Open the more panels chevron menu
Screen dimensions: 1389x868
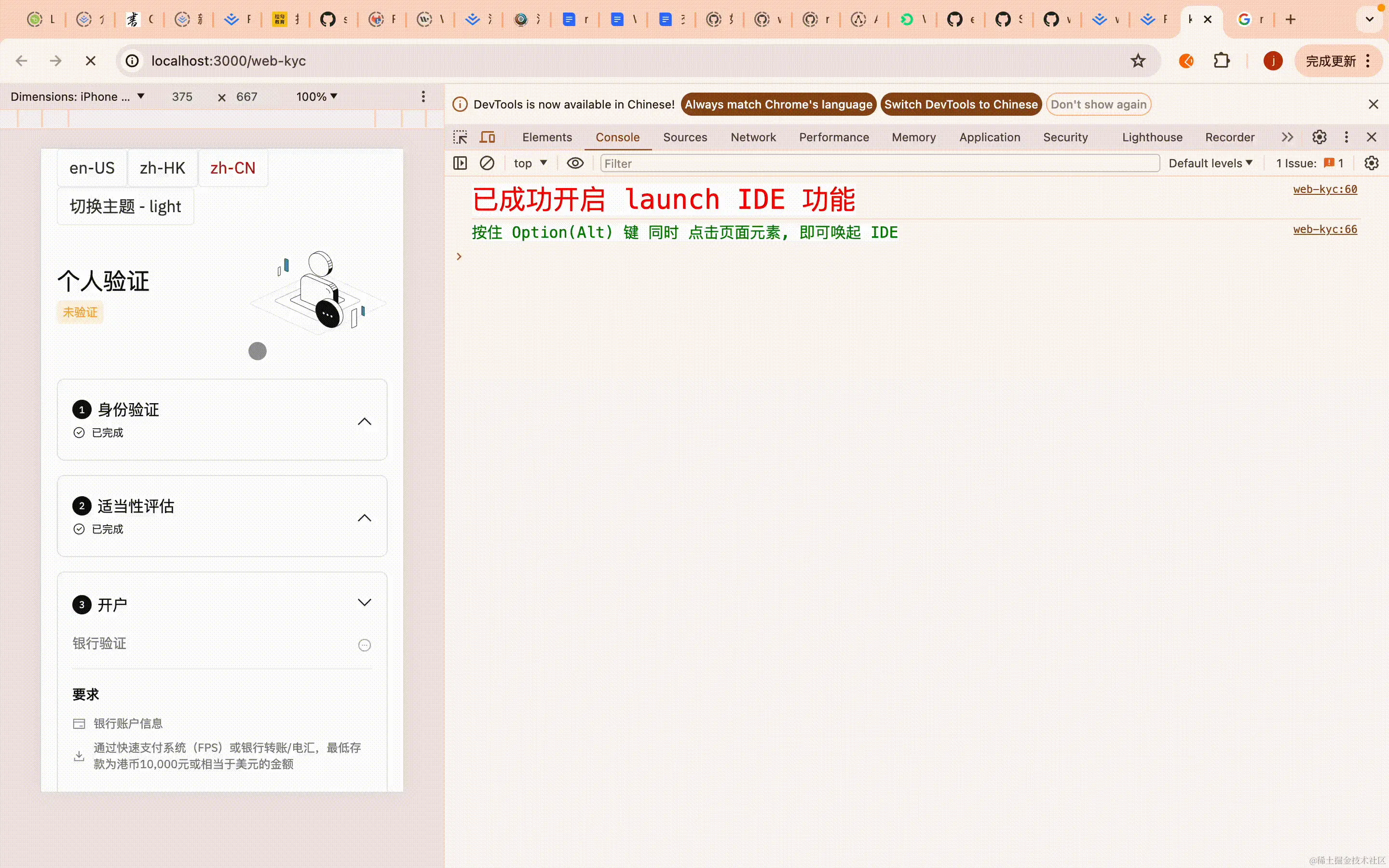pyautogui.click(x=1287, y=136)
